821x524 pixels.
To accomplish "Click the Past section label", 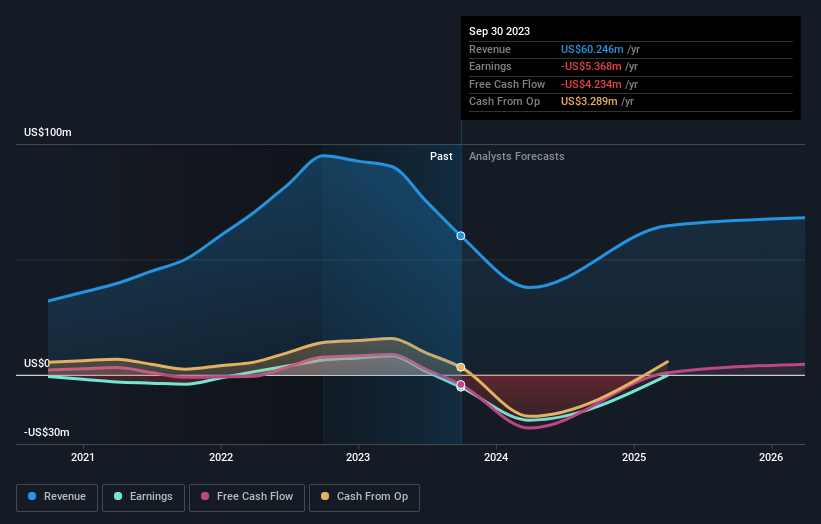I will pyautogui.click(x=441, y=156).
